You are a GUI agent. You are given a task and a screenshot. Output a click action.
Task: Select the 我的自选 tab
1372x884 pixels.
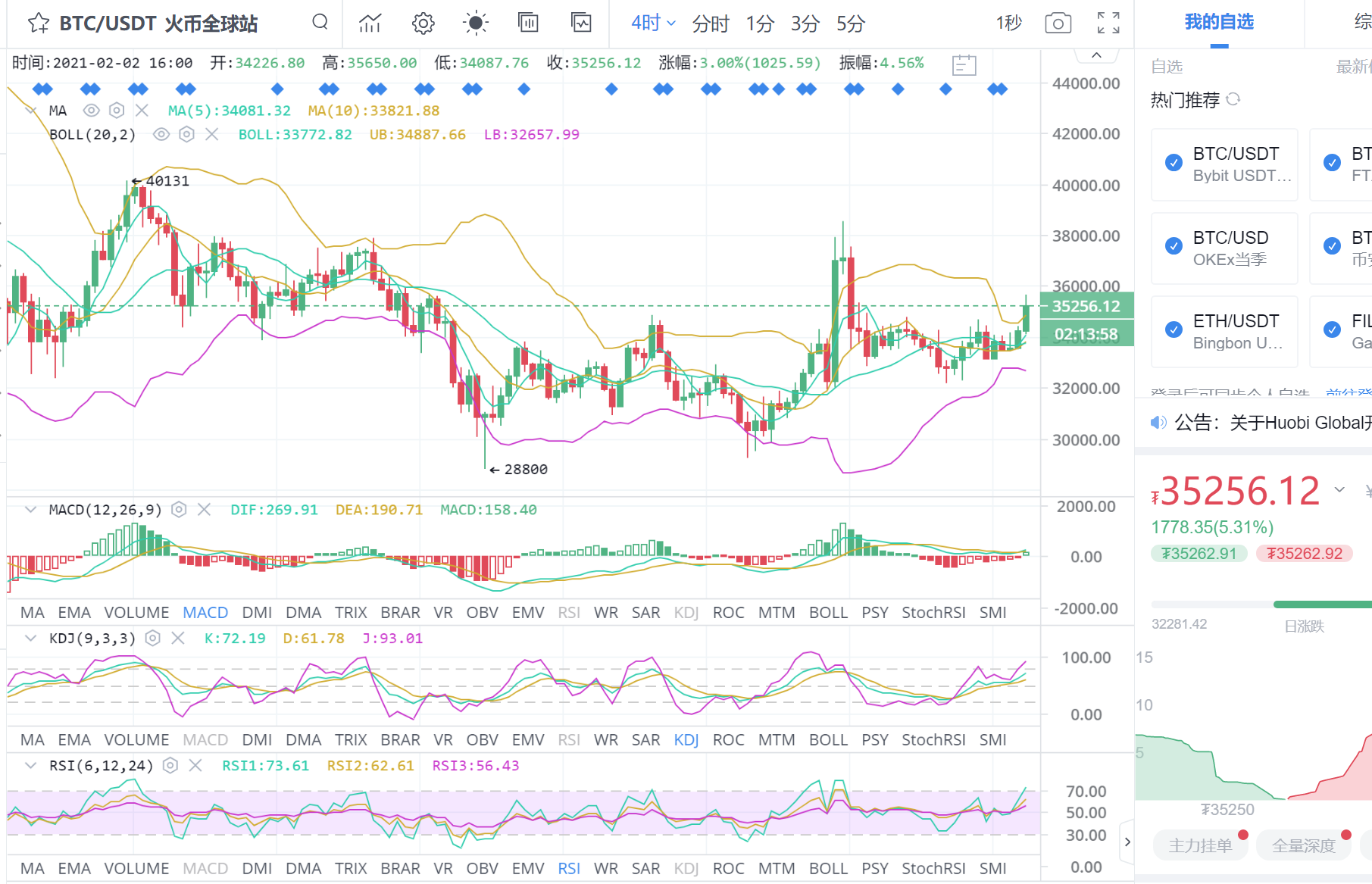[x=1219, y=22]
